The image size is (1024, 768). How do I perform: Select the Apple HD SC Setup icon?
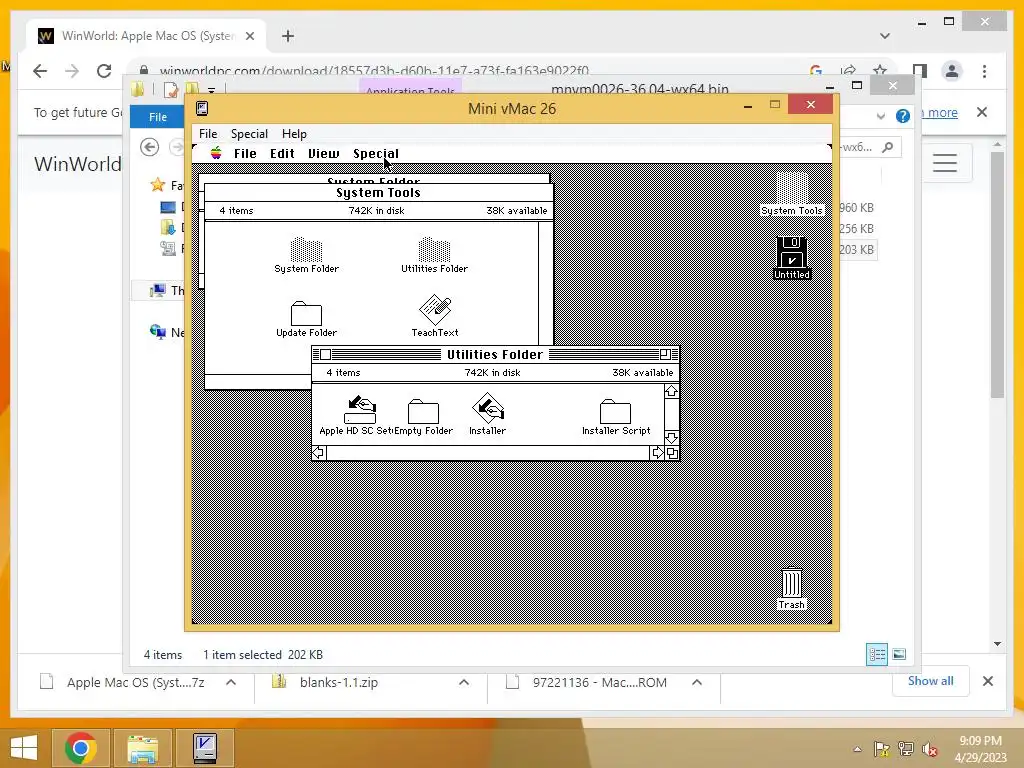[360, 415]
